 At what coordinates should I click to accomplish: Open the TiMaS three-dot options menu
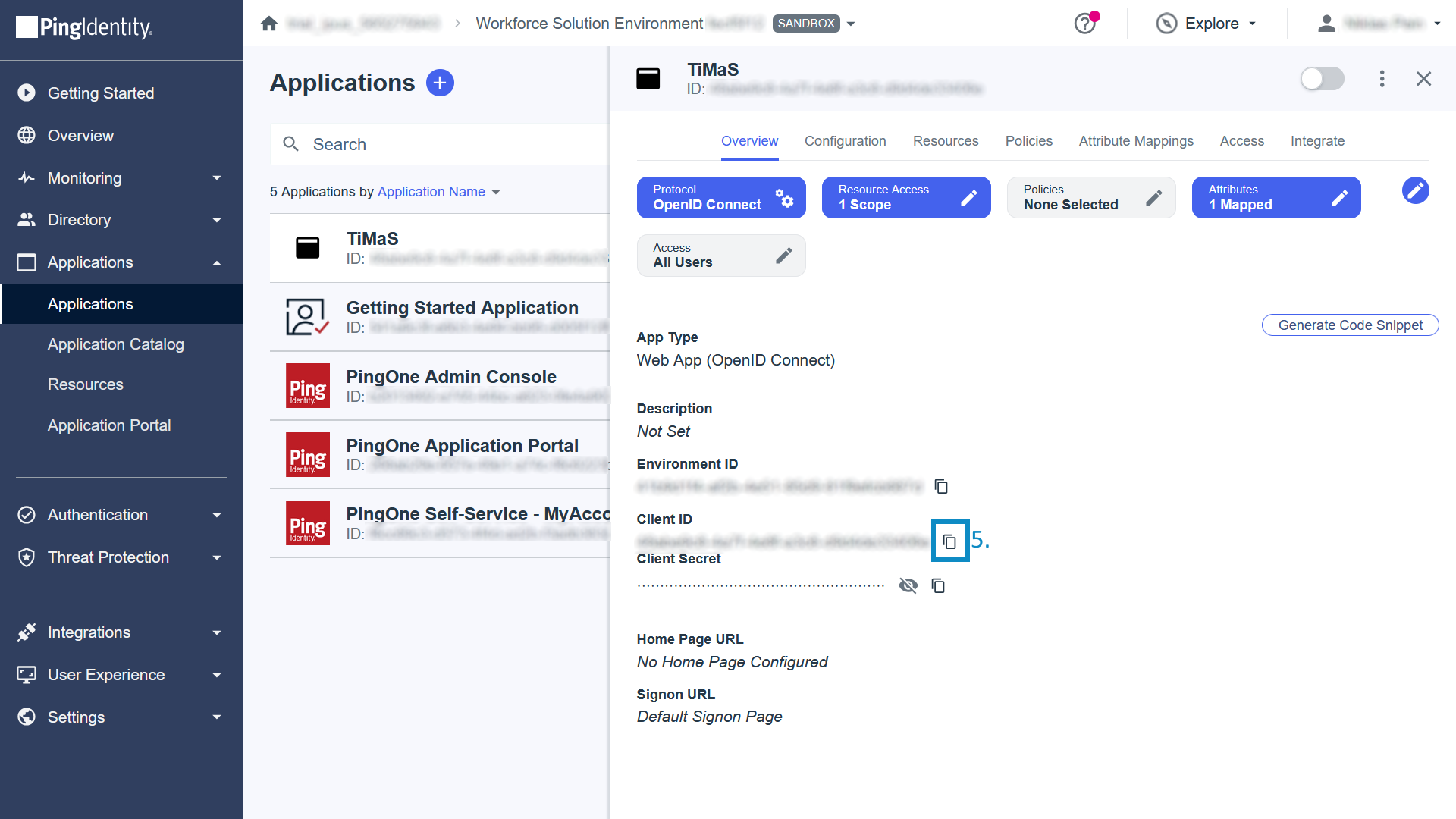pos(1382,79)
